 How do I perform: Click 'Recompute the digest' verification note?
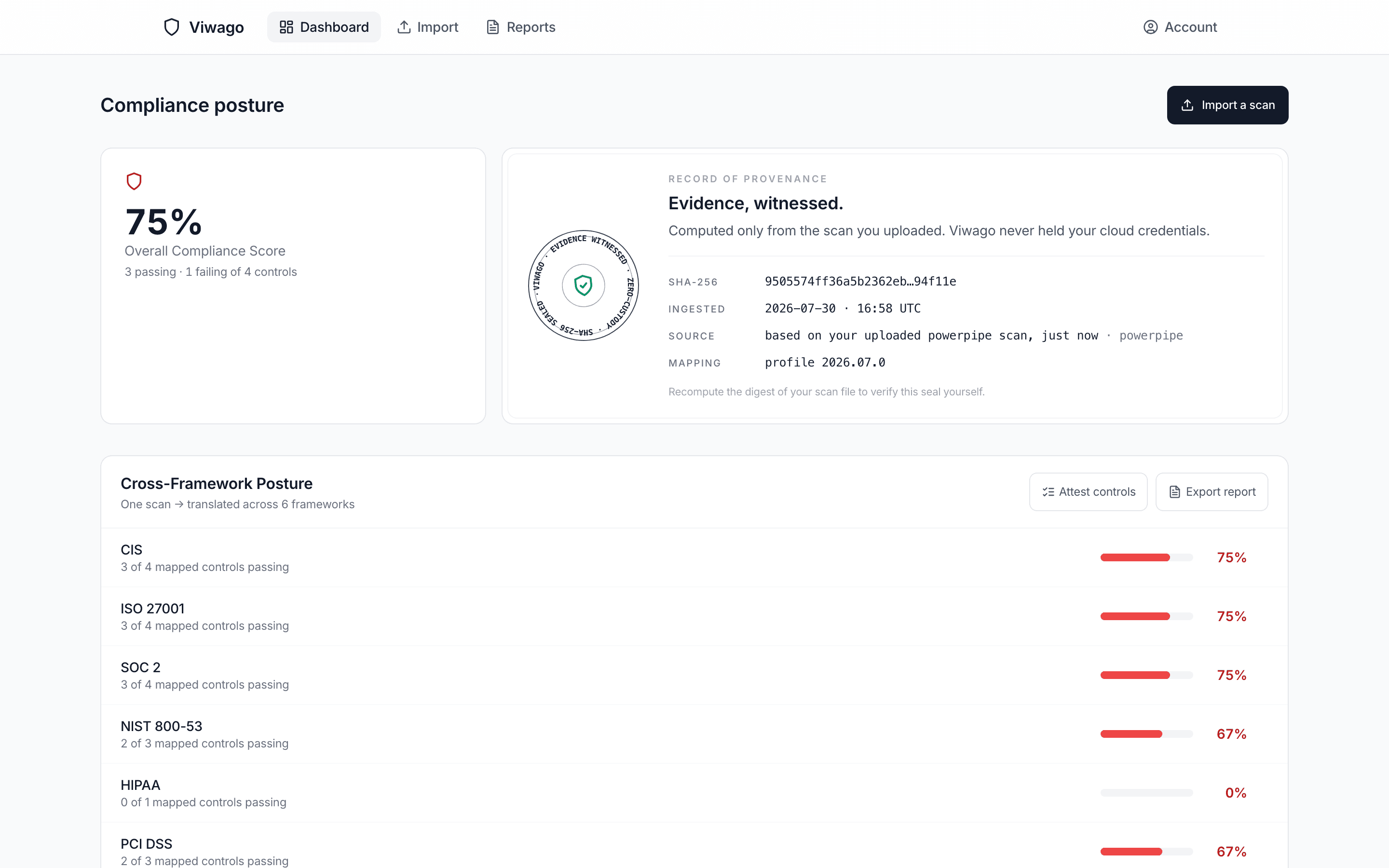click(827, 392)
